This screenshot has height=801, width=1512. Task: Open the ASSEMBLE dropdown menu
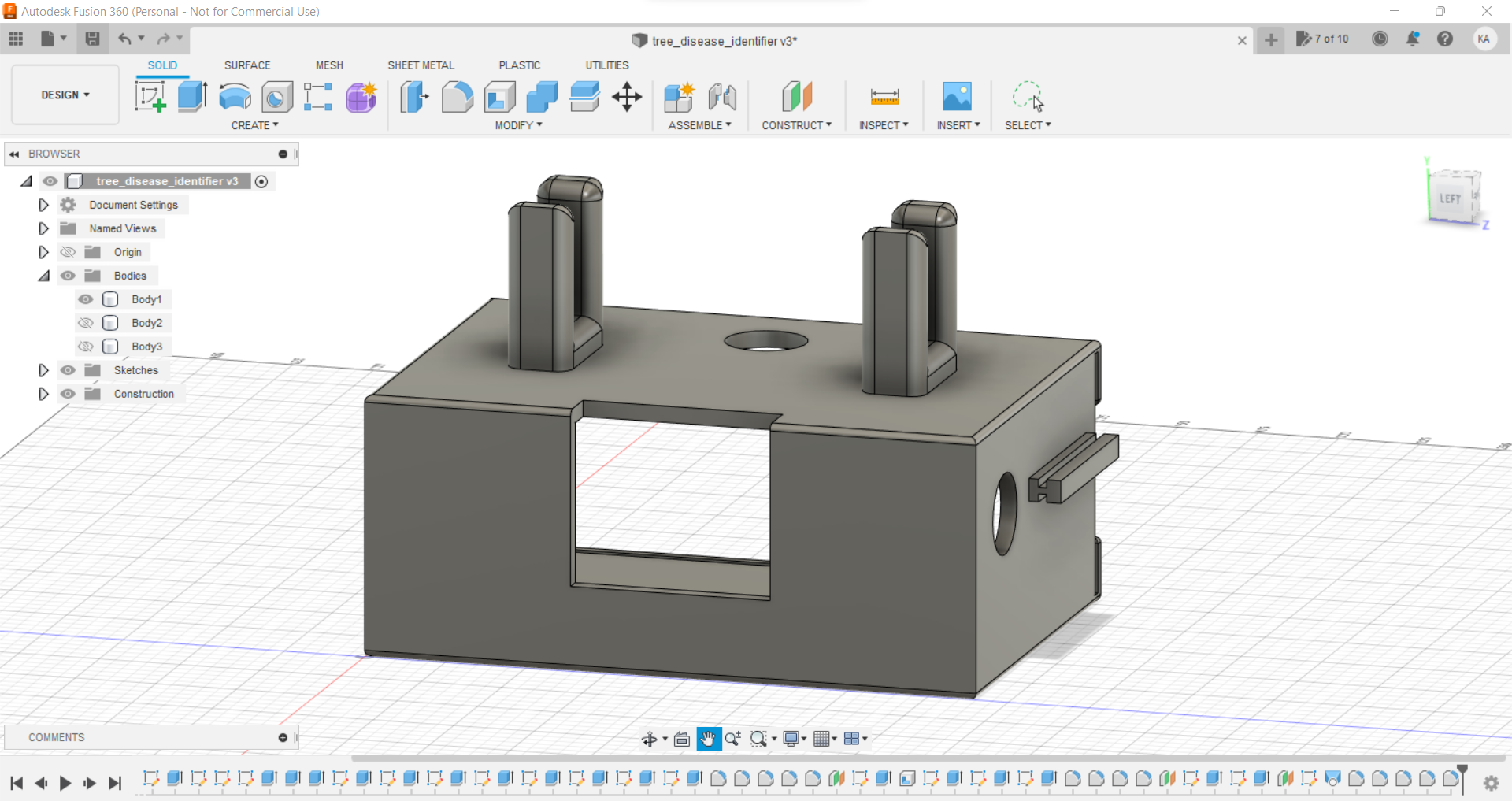point(699,125)
